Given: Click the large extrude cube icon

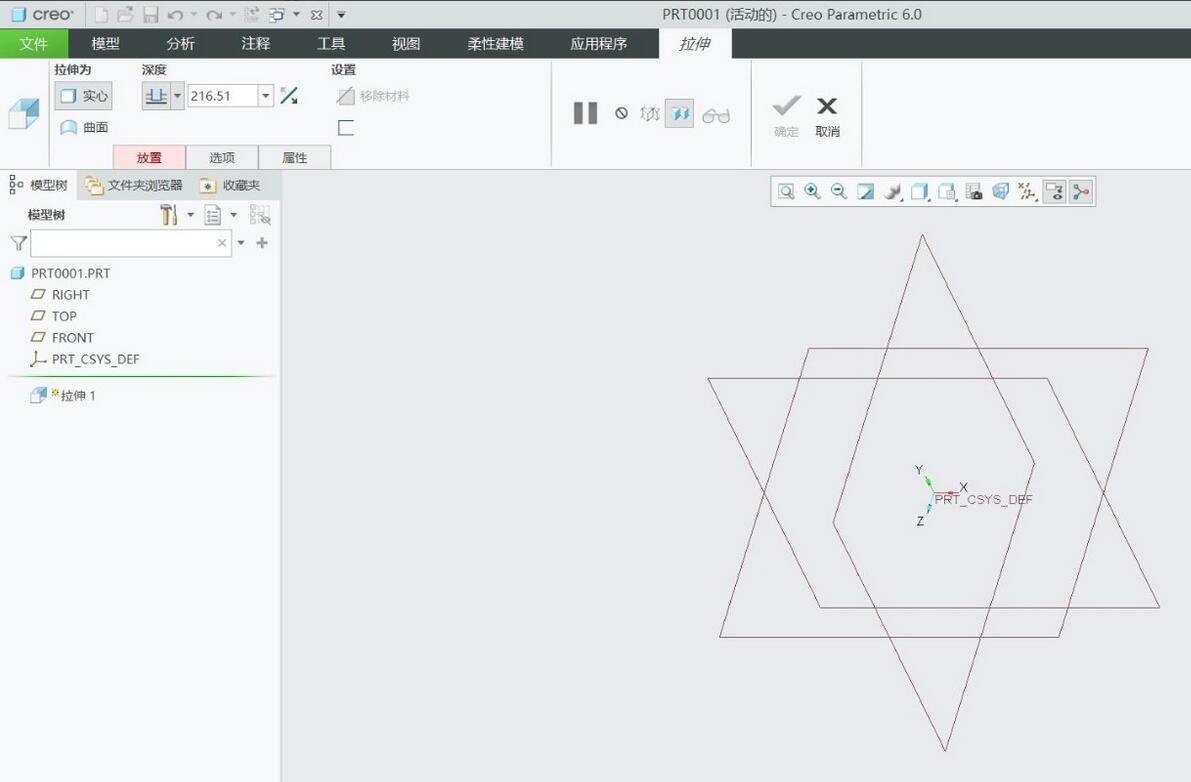Looking at the screenshot, I should [24, 114].
